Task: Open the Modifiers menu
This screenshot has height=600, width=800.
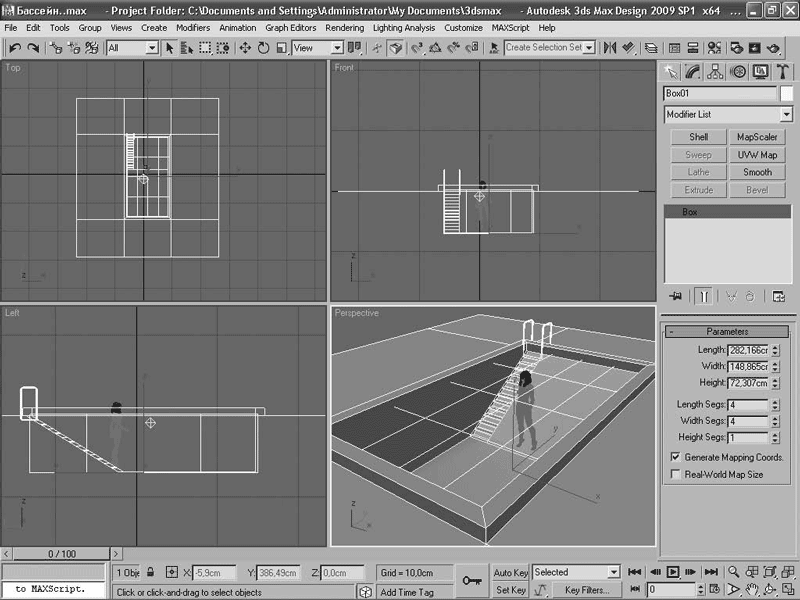Action: tap(193, 28)
